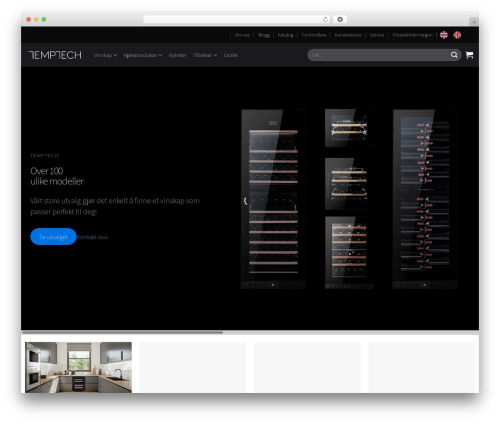Image resolution: width=500 pixels, height=423 pixels.
Task: Click the previous slide arrow on hero
Action: (246, 201)
